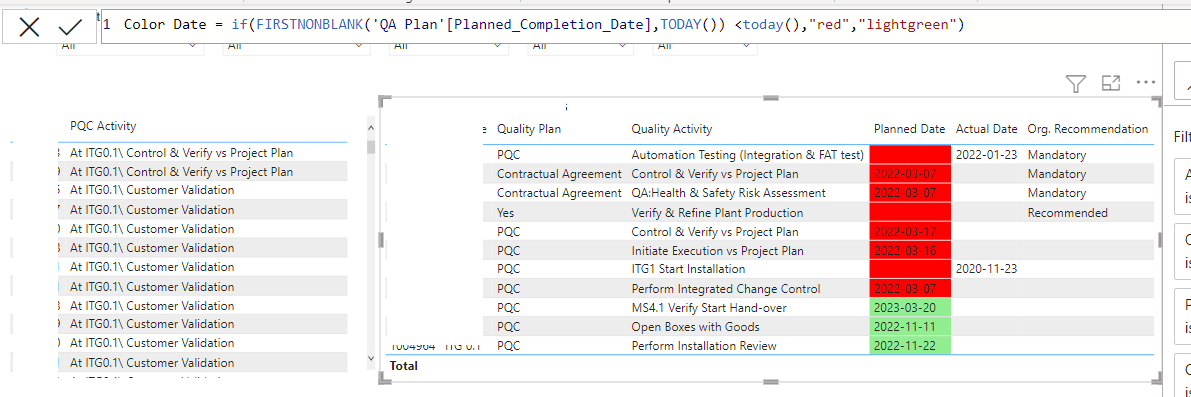The image size is (1191, 397).
Task: Sort by the Org. Recommendation column header
Action: [1088, 129]
